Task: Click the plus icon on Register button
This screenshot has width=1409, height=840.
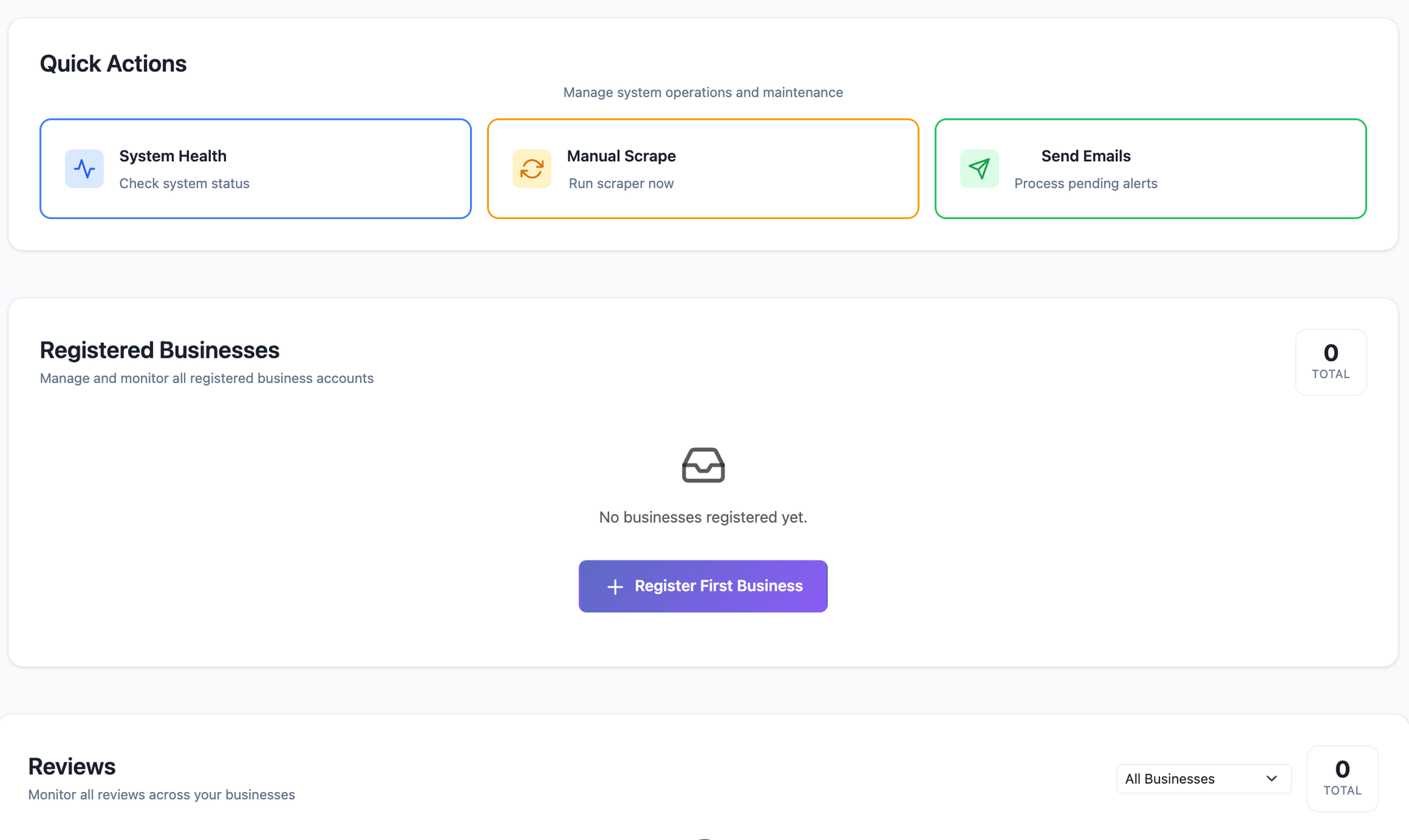Action: 615,587
